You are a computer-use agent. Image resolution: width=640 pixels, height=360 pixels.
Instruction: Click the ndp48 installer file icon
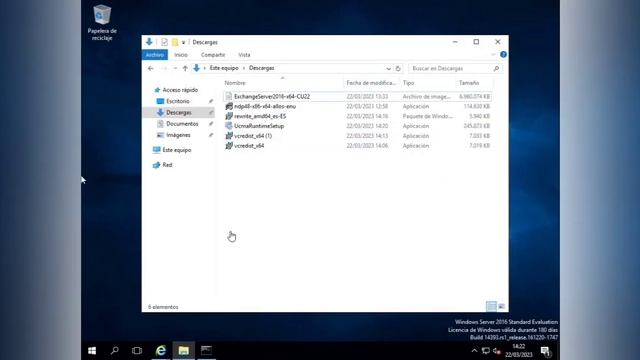[229, 106]
